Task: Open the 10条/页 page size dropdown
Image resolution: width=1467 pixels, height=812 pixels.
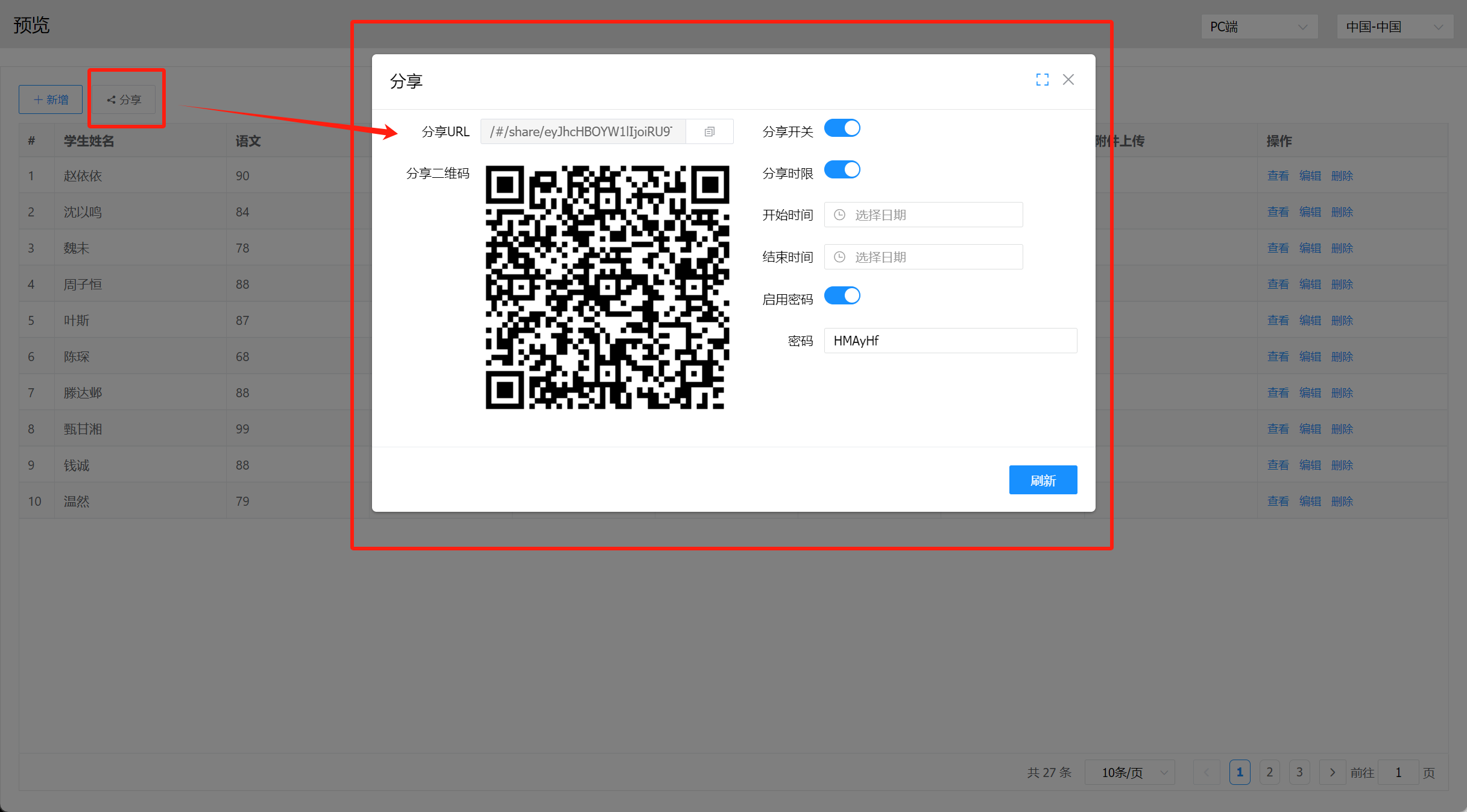Action: pyautogui.click(x=1129, y=772)
